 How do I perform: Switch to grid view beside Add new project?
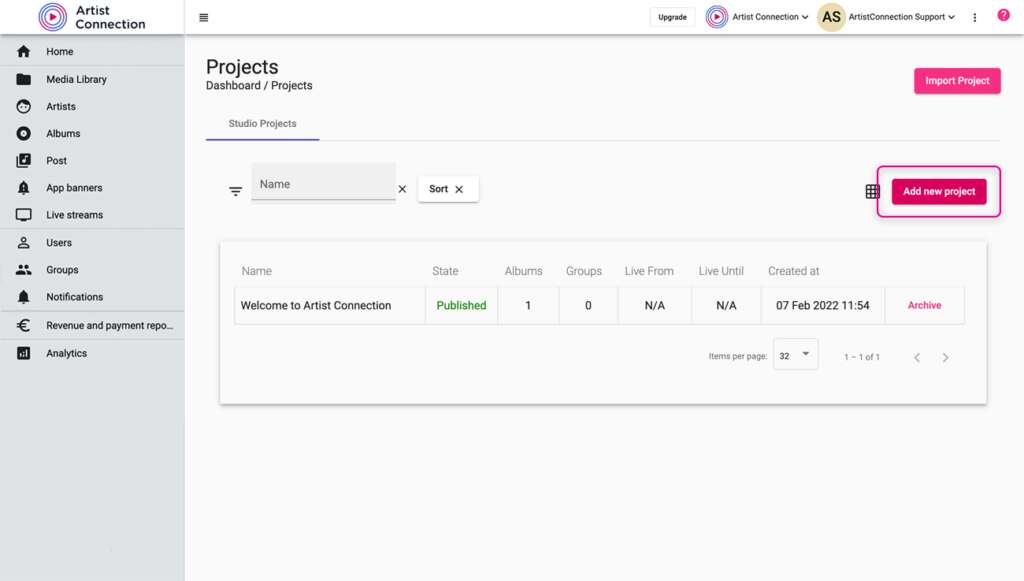pos(871,191)
